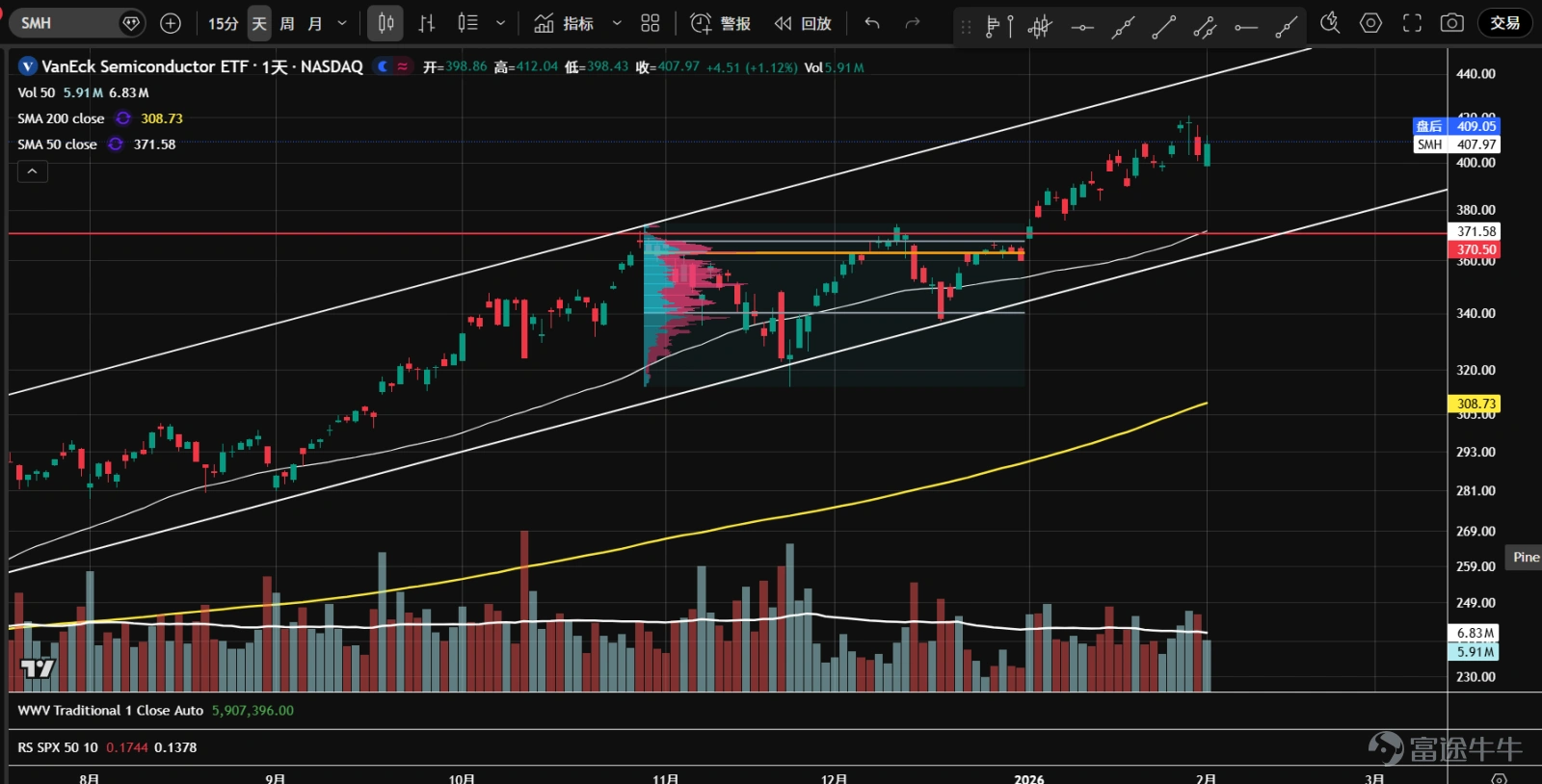
Task: Click the red 370.50 horizontal line label
Action: (x=1475, y=249)
